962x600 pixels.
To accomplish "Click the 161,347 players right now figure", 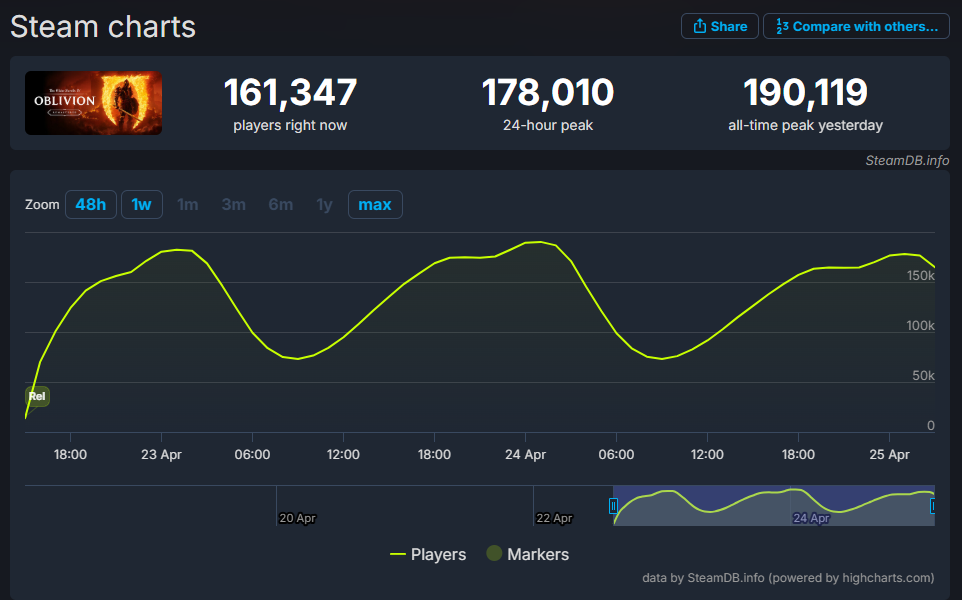I will pos(290,93).
